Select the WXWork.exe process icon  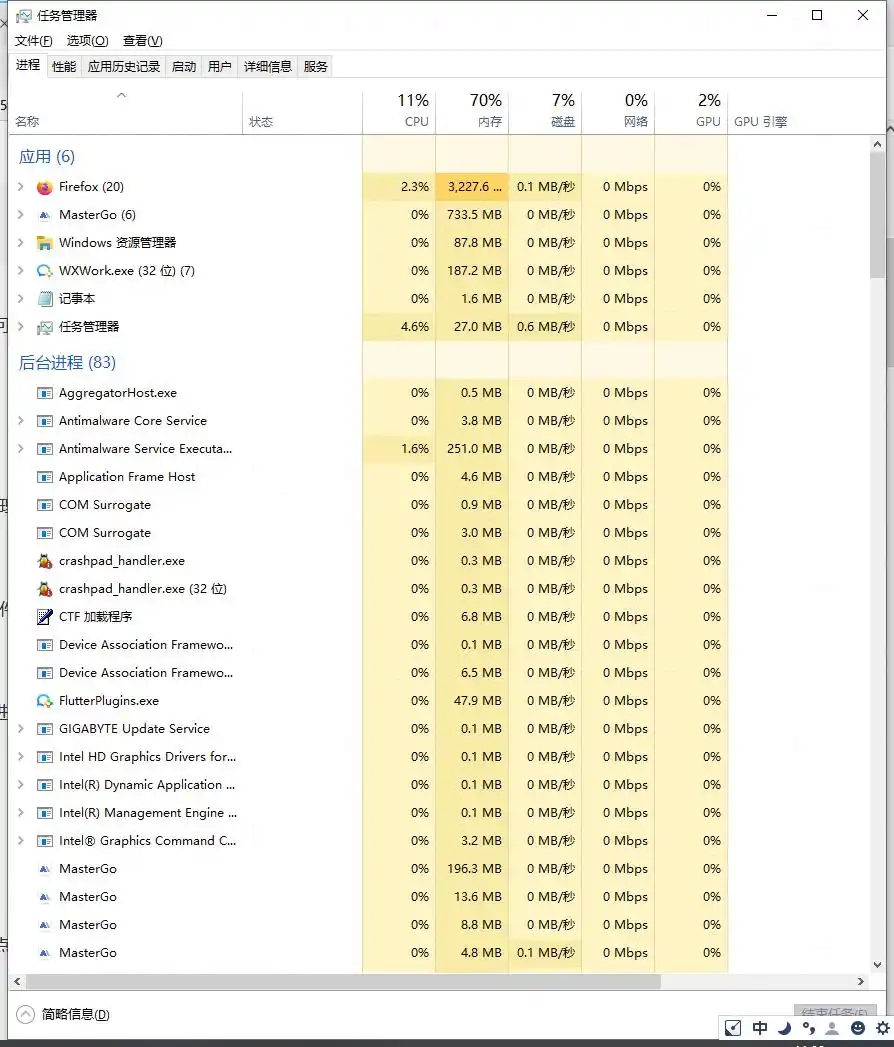tap(44, 271)
